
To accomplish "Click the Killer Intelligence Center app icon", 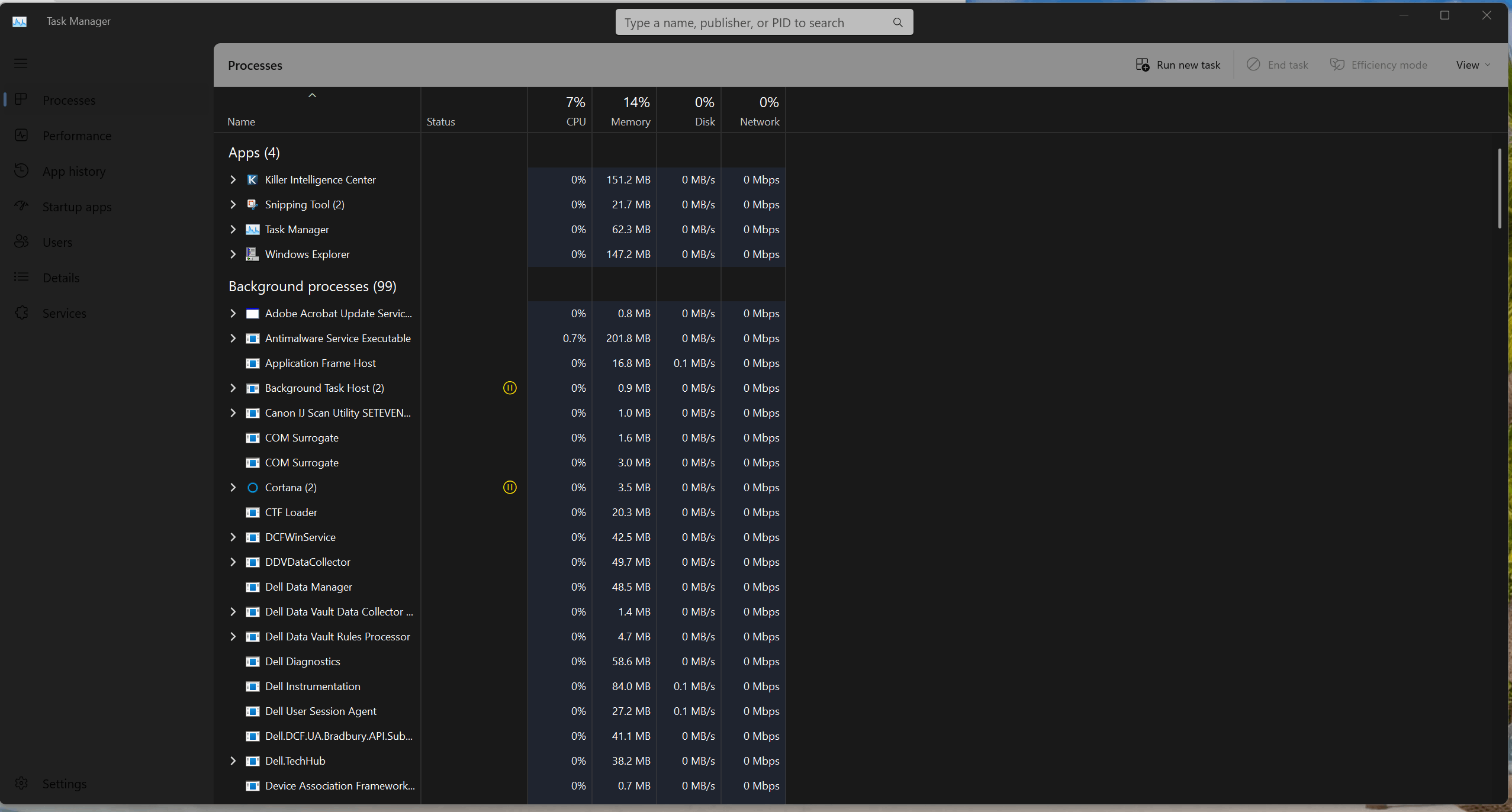I will point(252,179).
